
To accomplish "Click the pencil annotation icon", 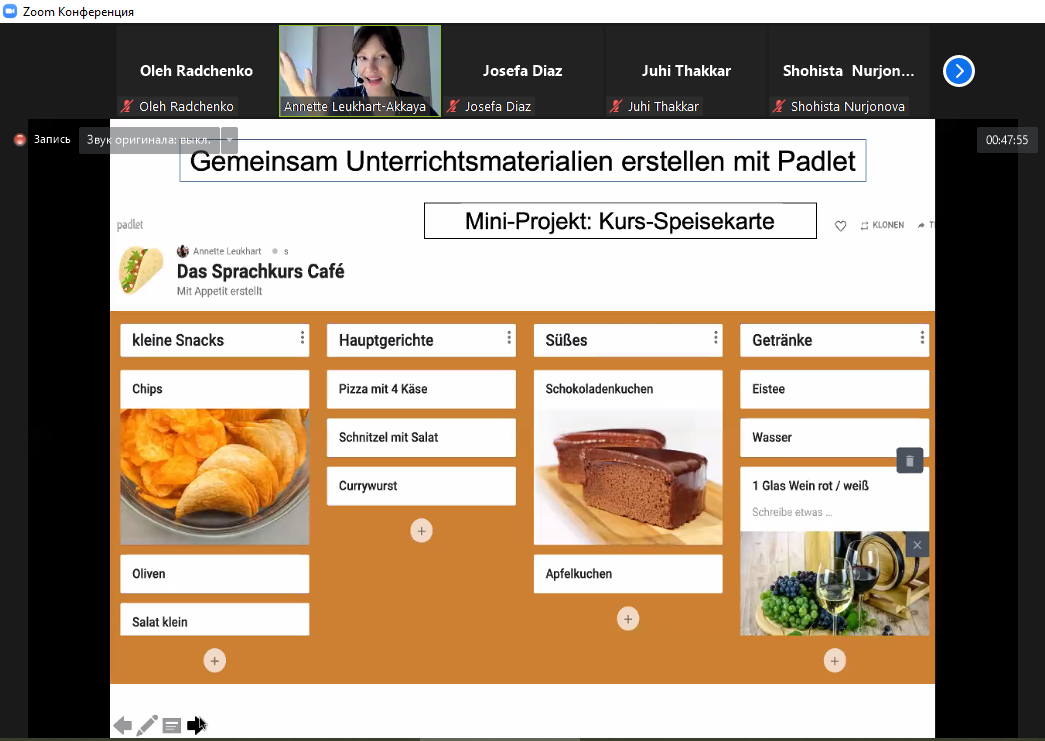I will click(147, 725).
